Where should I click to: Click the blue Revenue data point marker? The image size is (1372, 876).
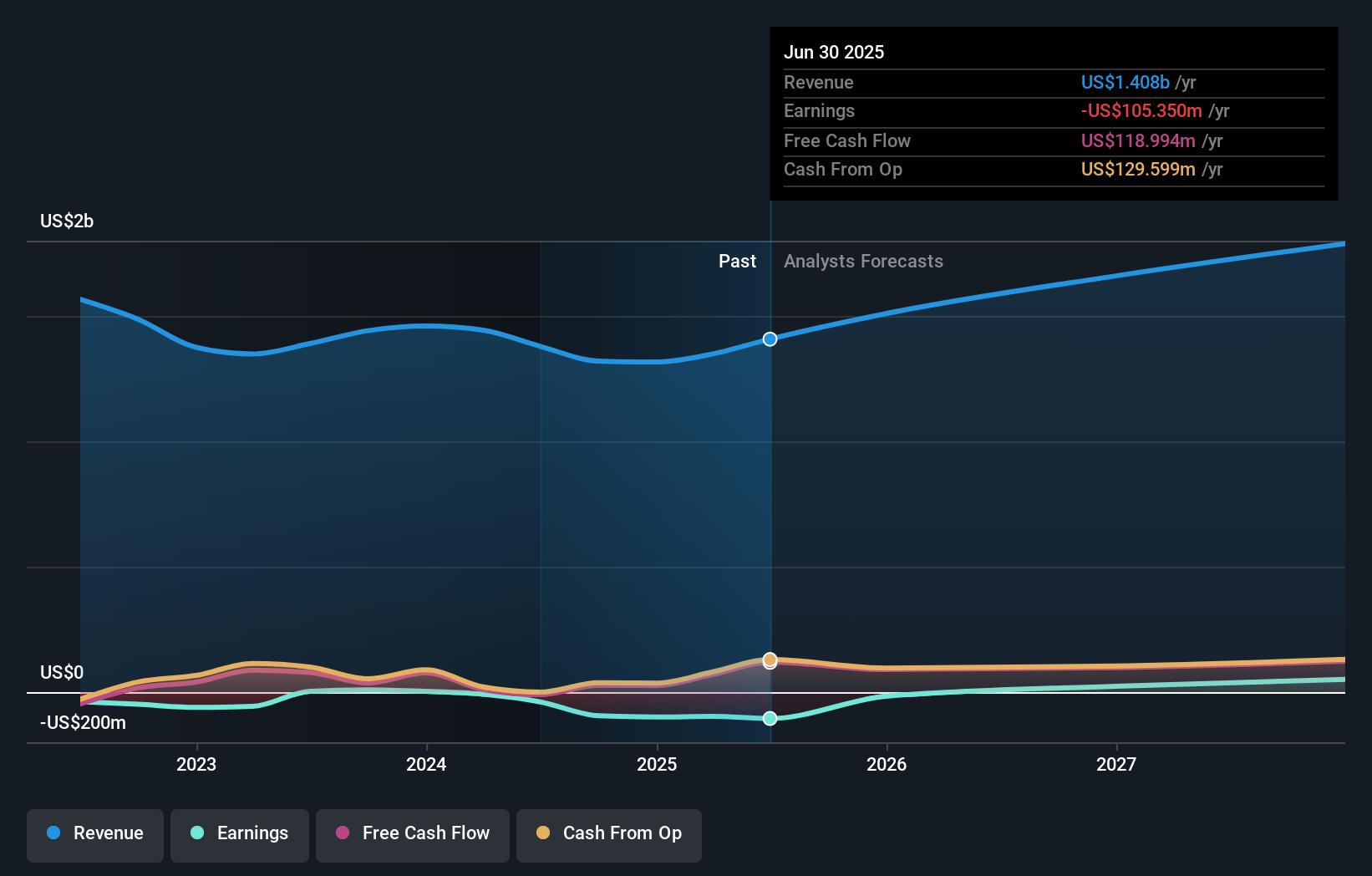pyautogui.click(x=770, y=339)
